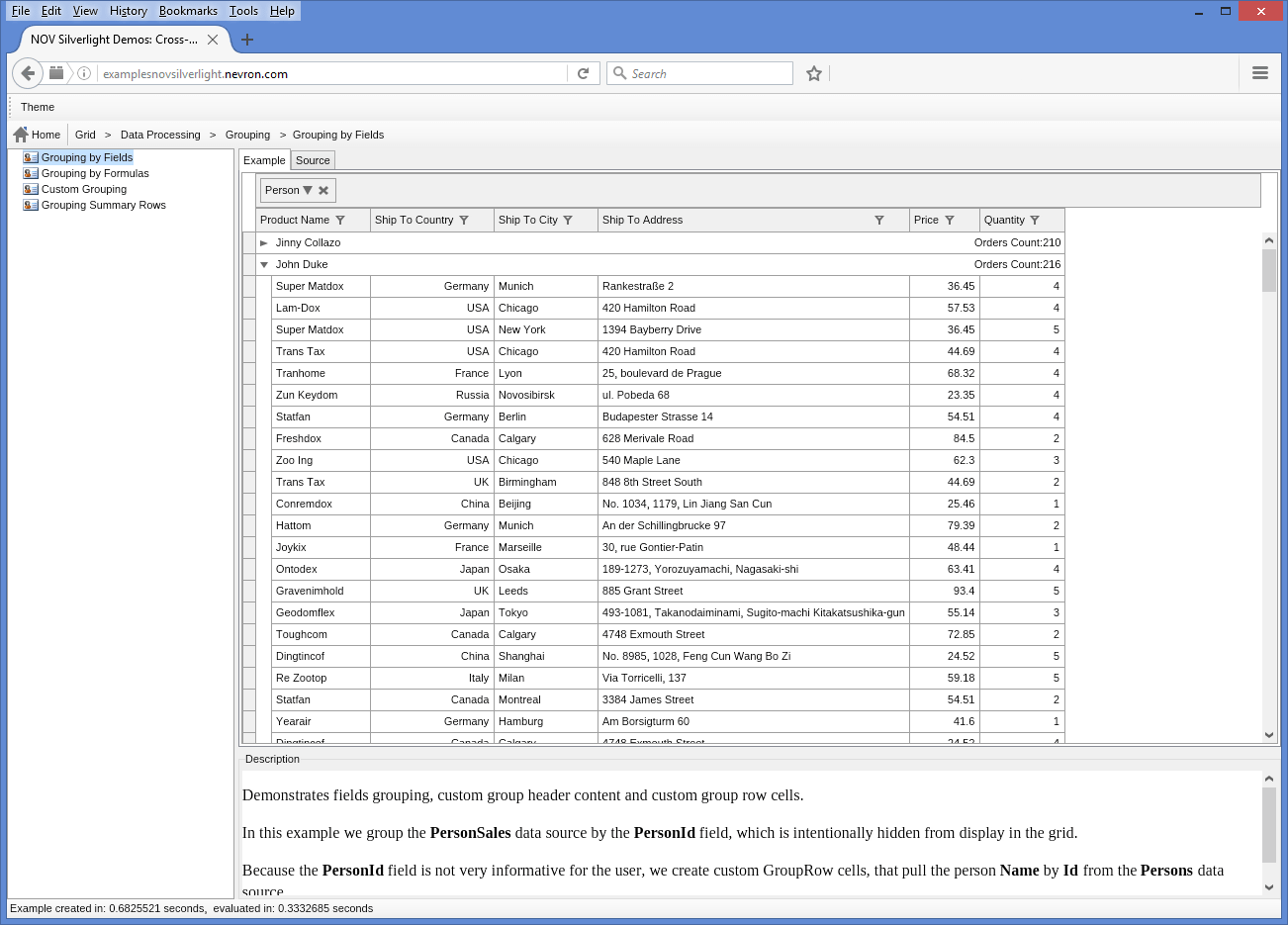
Task: Open the Bookmarks menu
Action: pos(188,11)
